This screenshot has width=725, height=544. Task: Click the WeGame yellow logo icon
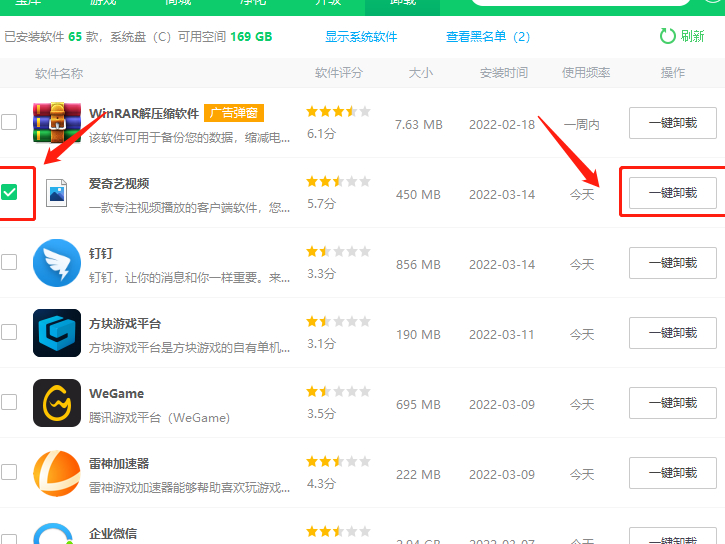point(57,403)
